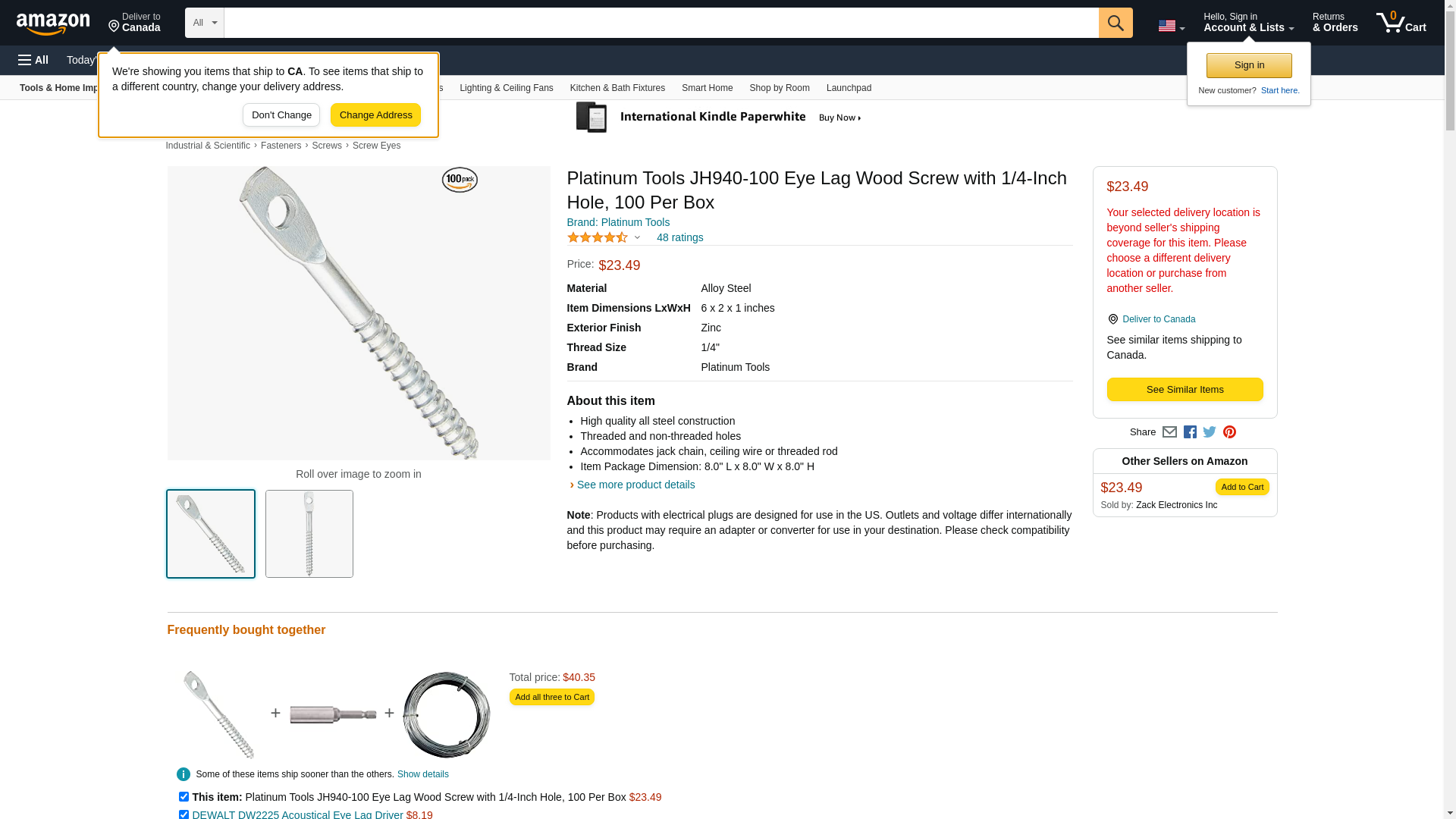This screenshot has height=819, width=1456.
Task: Uncheck the DEWALT Eye Lag Driver checkbox
Action: pos(184,814)
